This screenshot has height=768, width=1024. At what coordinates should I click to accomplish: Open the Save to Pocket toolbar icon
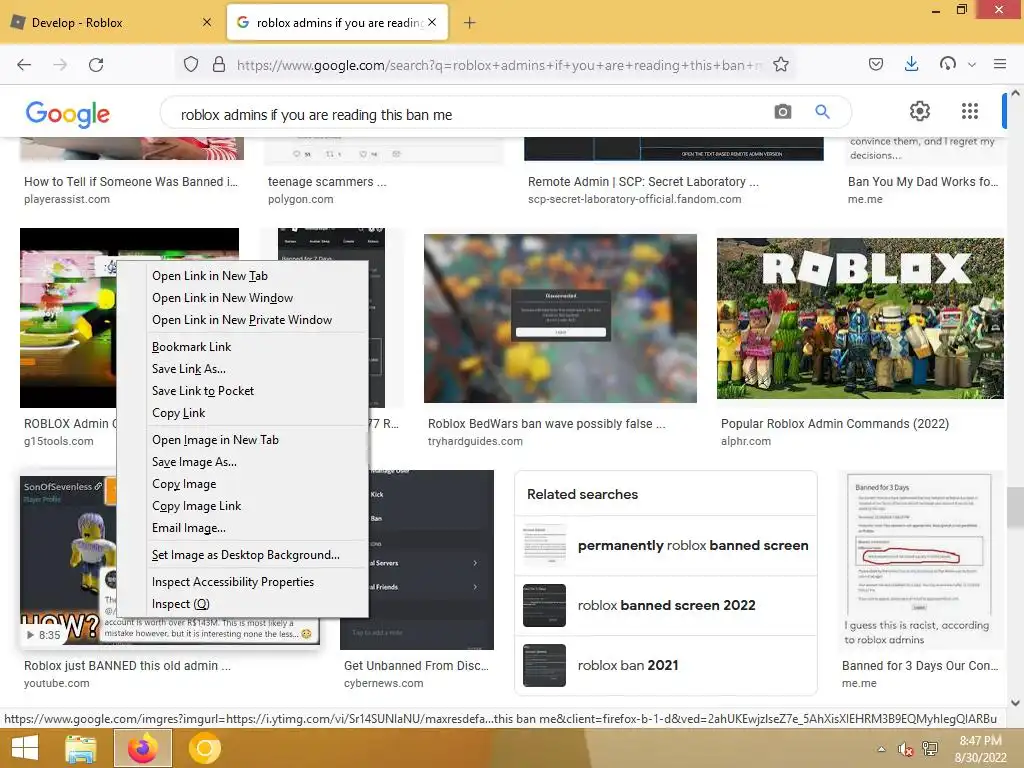point(876,64)
